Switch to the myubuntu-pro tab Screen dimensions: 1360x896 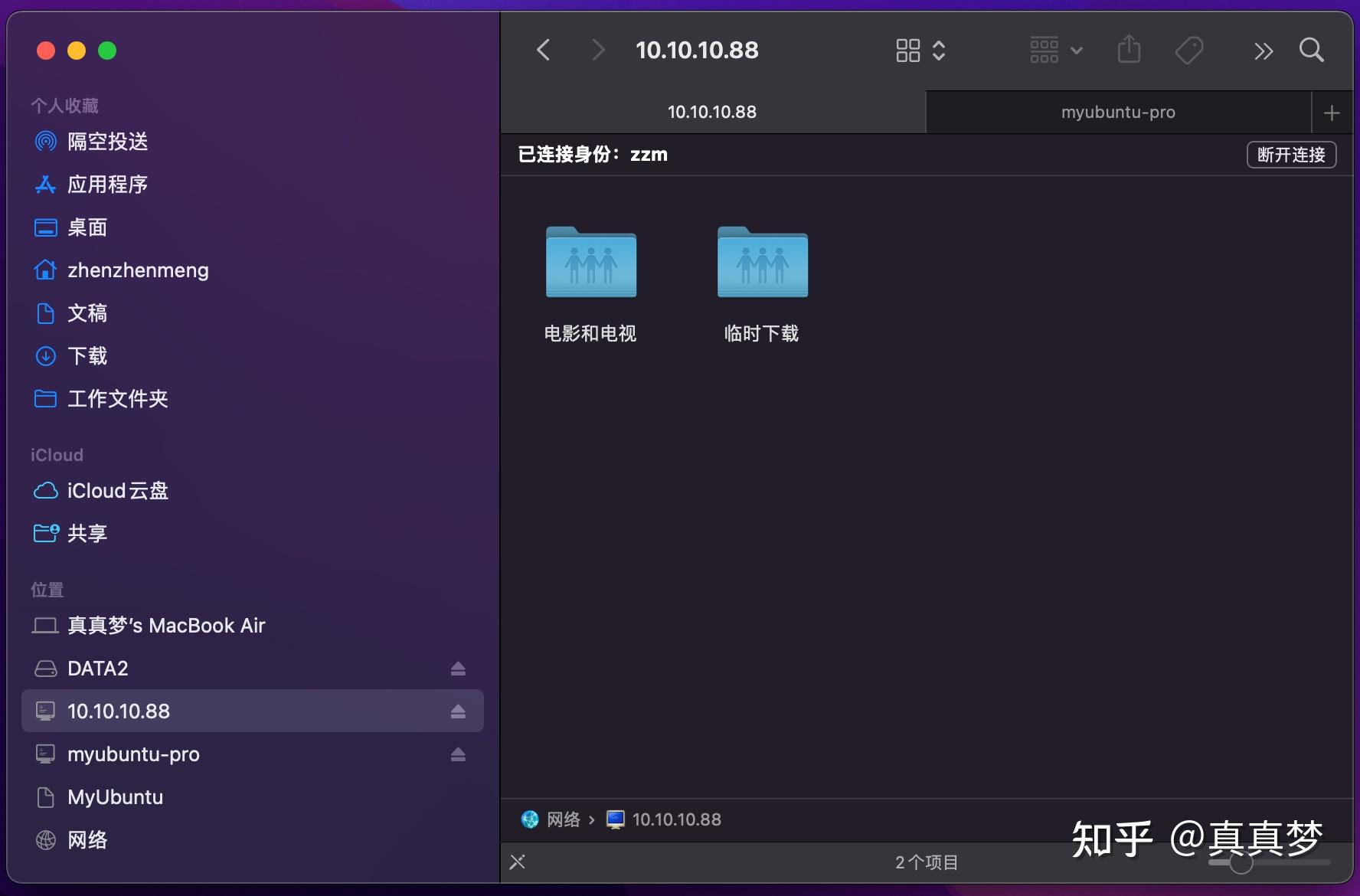pos(1117,112)
